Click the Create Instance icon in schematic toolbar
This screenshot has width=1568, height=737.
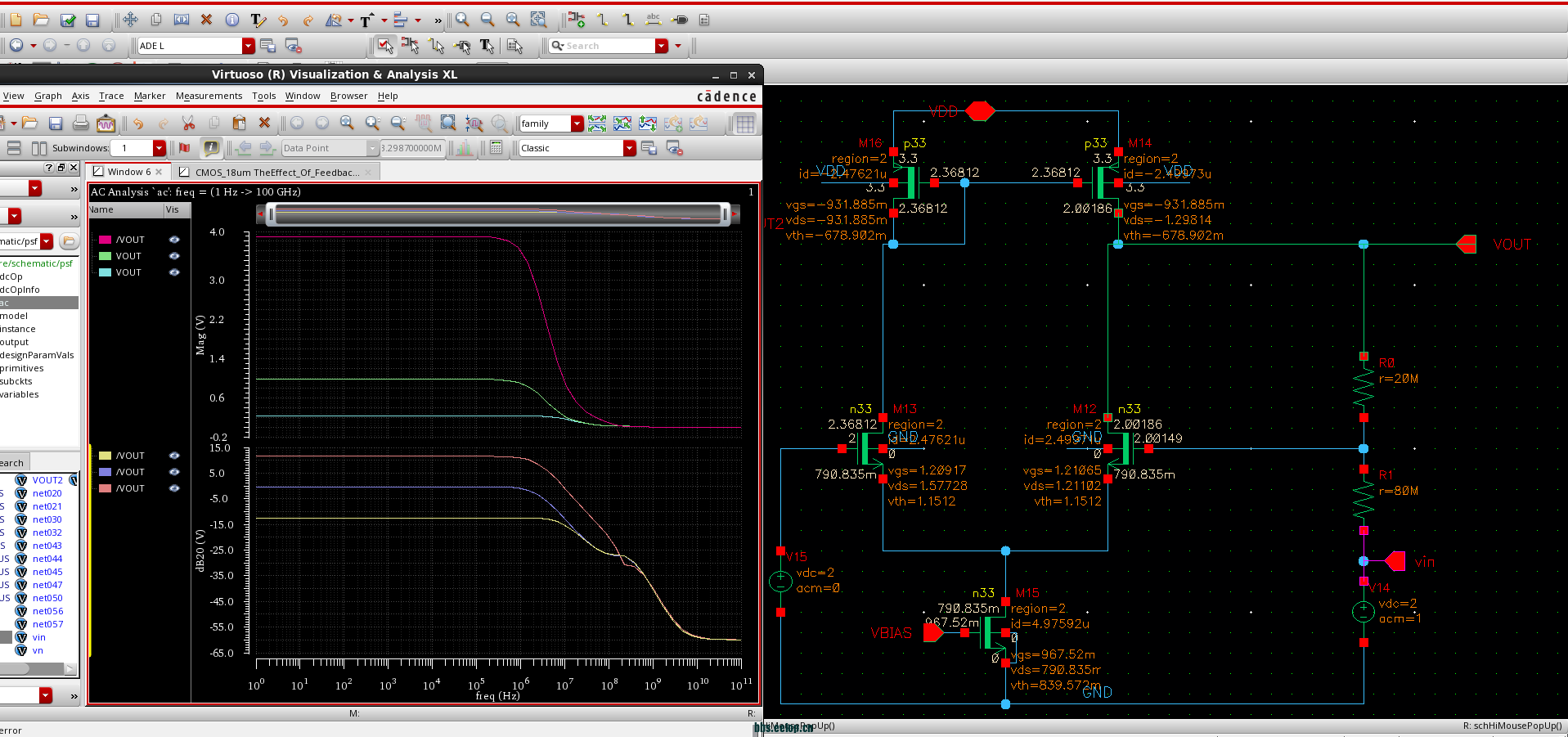point(577,20)
